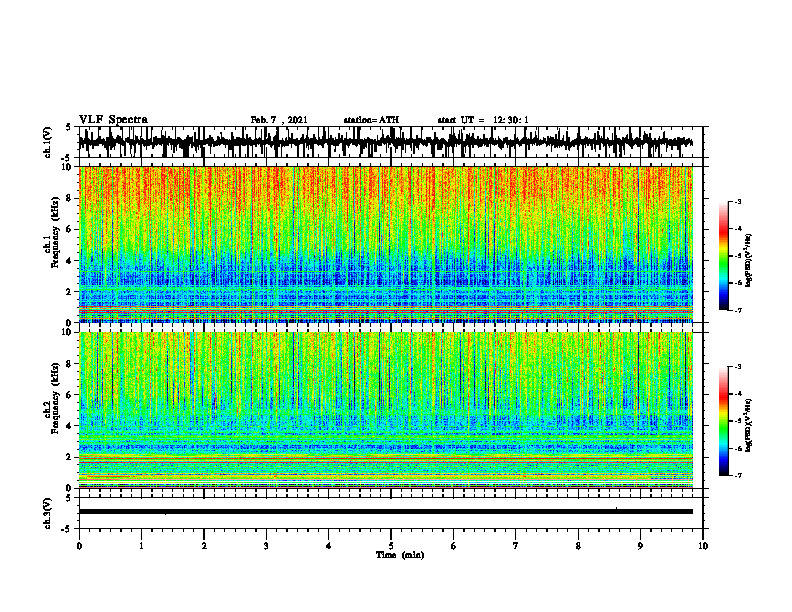Image resolution: width=792 pixels, height=612 pixels.
Task: Click the ch.3 flat black waveform trace
Action: (x=386, y=512)
